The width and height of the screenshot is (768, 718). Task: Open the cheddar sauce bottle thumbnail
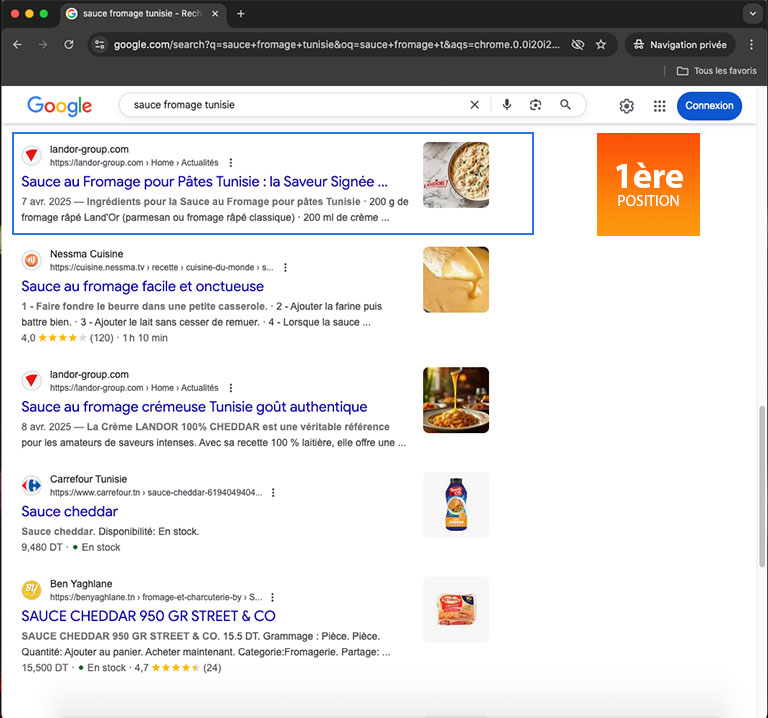tap(456, 505)
